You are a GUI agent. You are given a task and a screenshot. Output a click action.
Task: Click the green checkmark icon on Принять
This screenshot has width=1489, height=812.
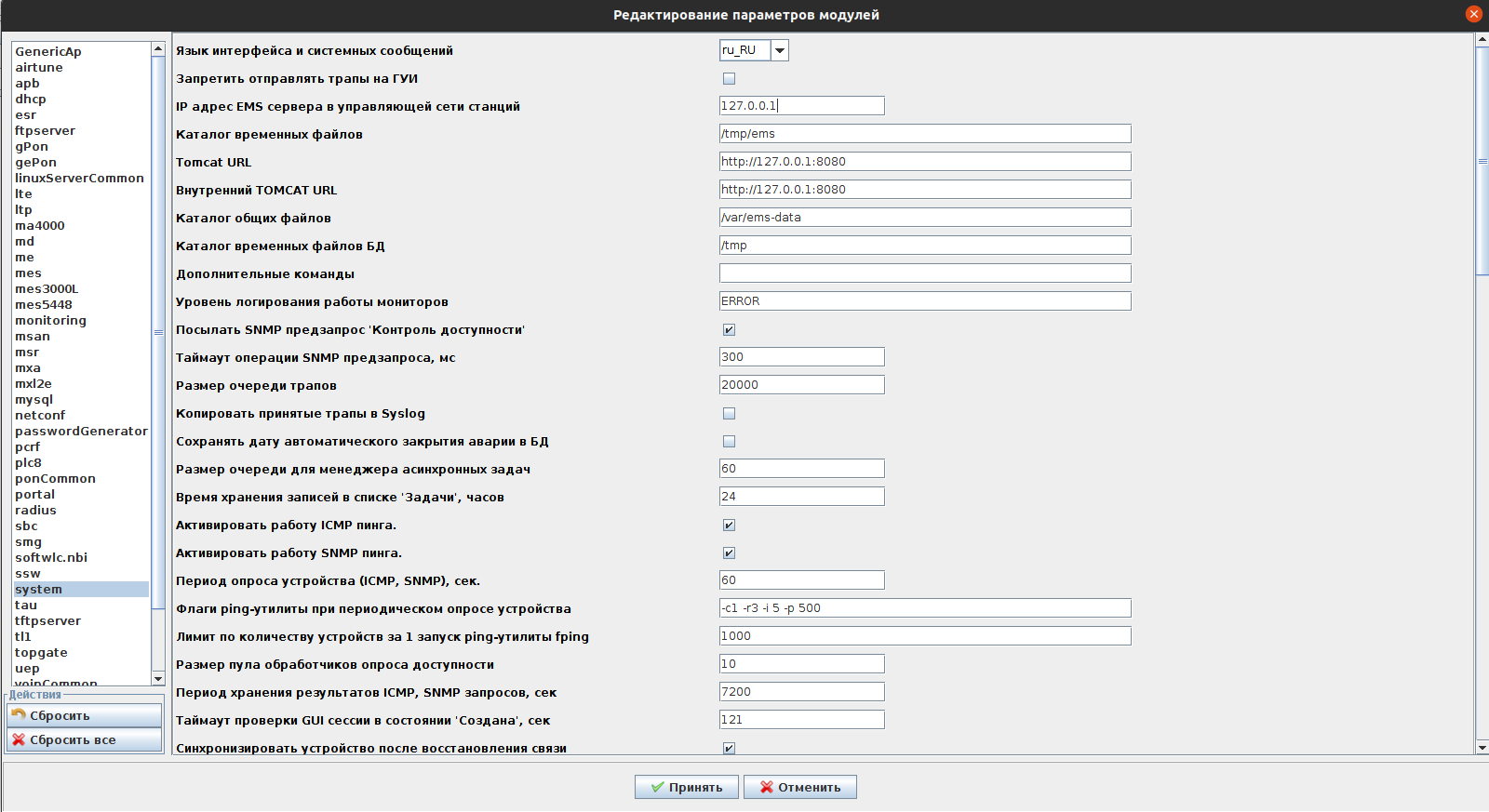tap(658, 788)
